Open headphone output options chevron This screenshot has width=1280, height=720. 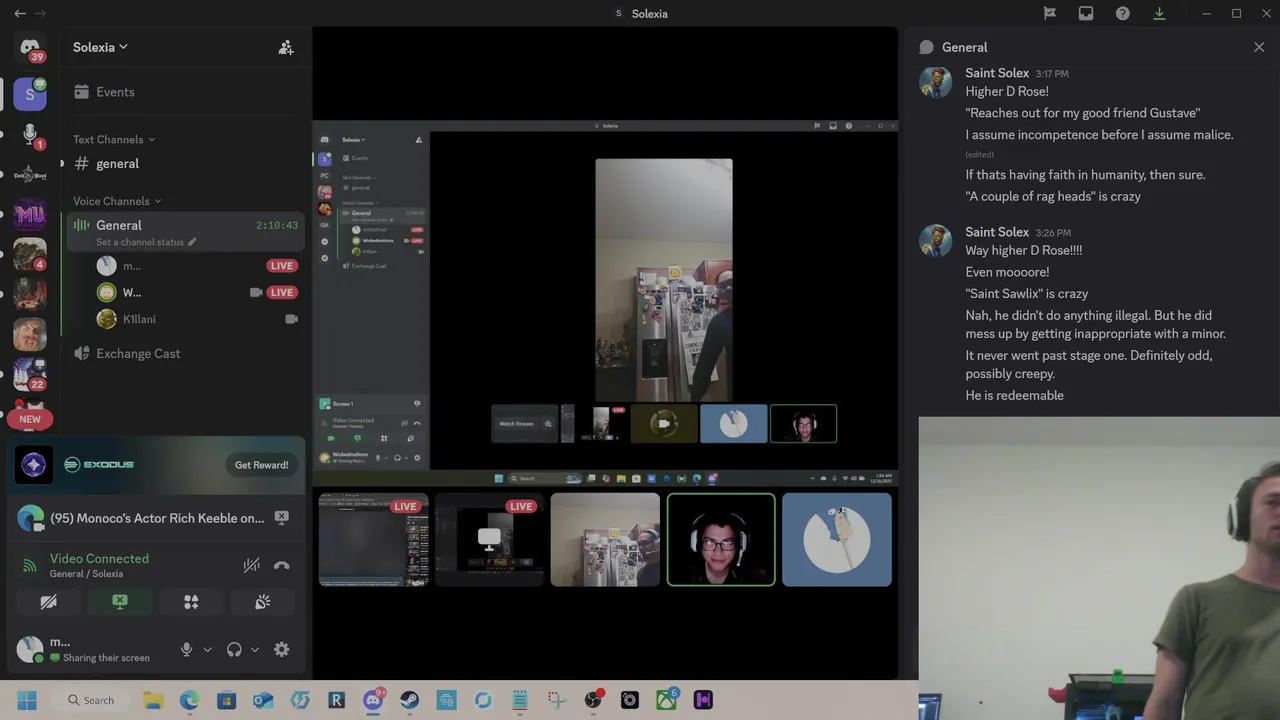pyautogui.click(x=255, y=650)
